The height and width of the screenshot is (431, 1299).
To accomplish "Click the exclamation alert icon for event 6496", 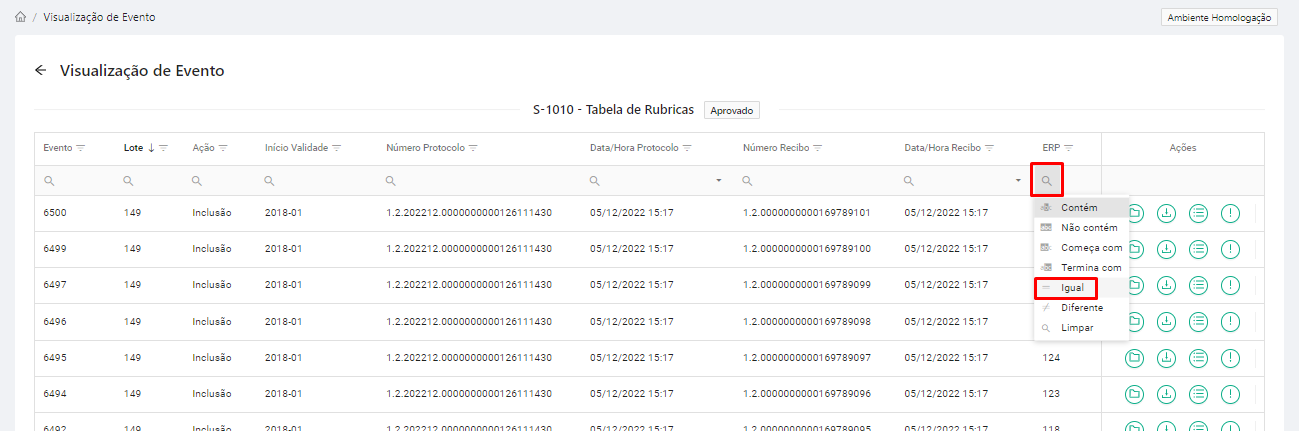I will [x=1230, y=321].
